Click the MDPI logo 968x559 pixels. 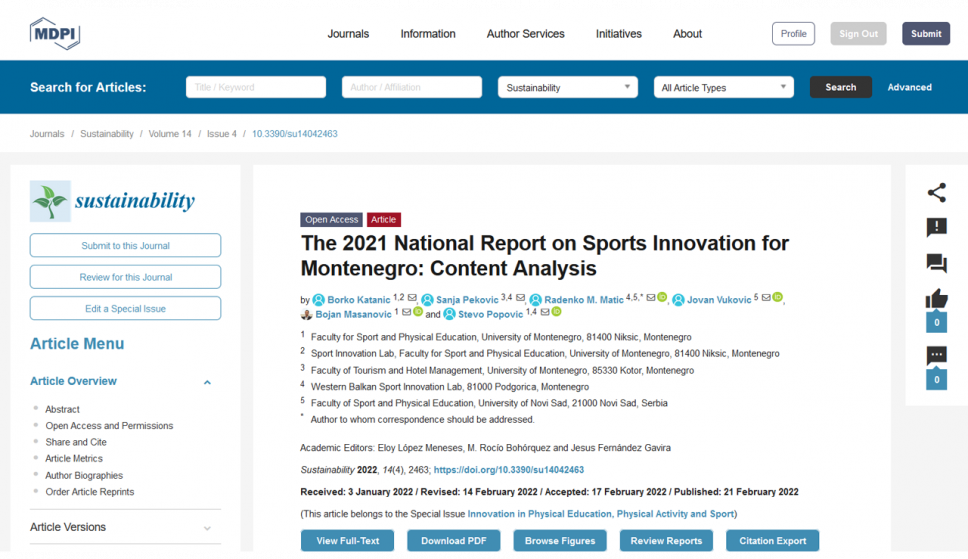click(x=54, y=34)
